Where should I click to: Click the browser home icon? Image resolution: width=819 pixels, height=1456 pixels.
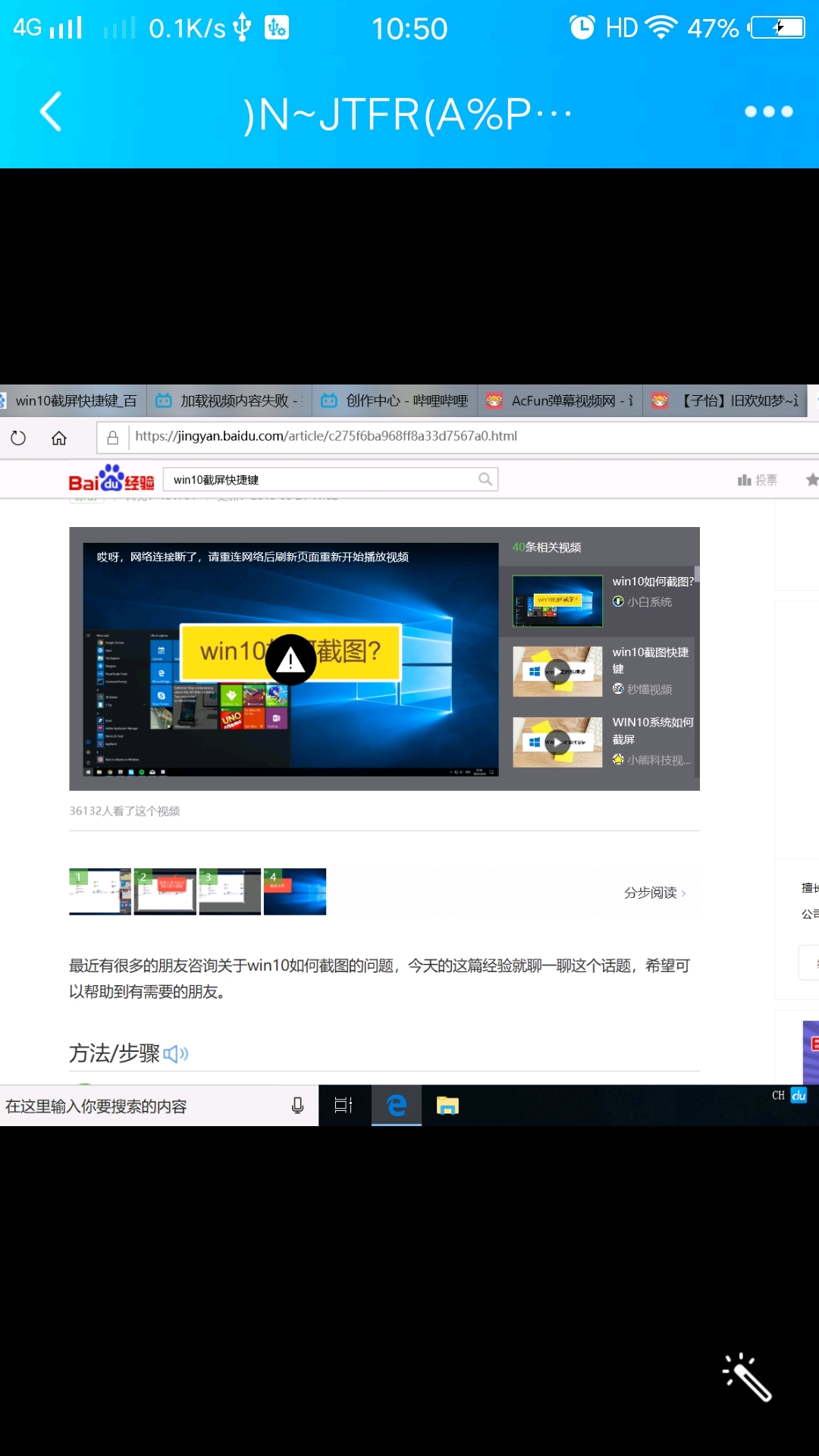[x=59, y=438]
